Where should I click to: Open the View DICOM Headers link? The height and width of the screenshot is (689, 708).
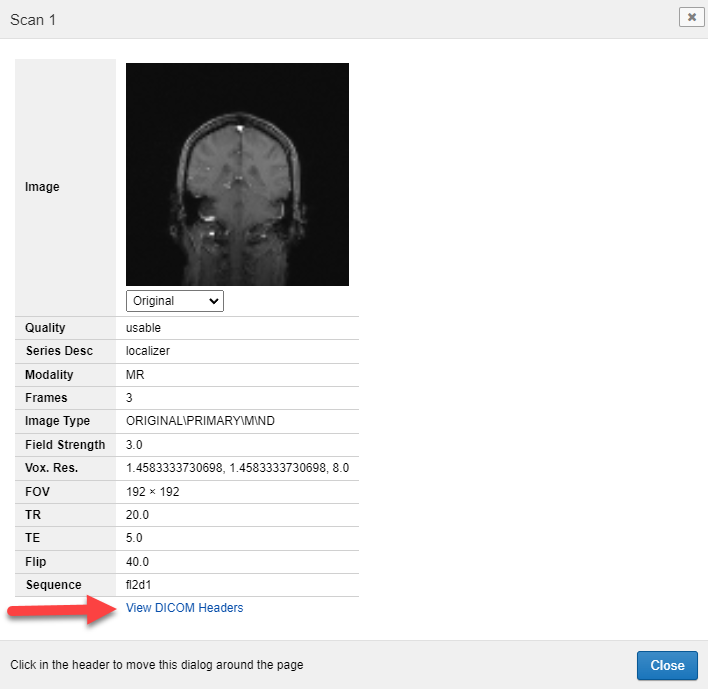click(184, 608)
